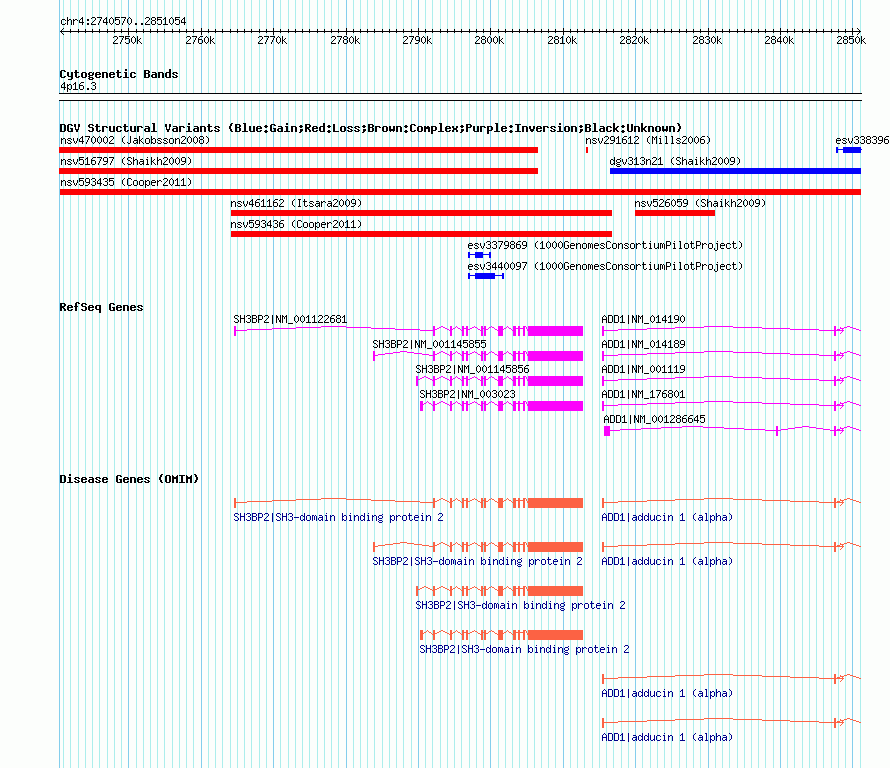
Task: Click the RefSeq Genes track title
Action: pyautogui.click(x=101, y=307)
